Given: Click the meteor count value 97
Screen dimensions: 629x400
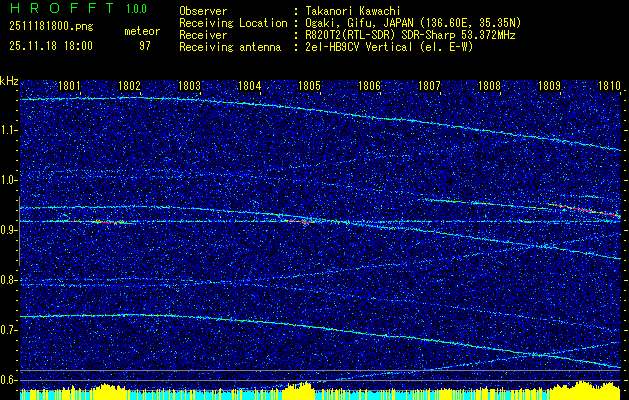Looking at the screenshot, I should [x=145, y=46].
